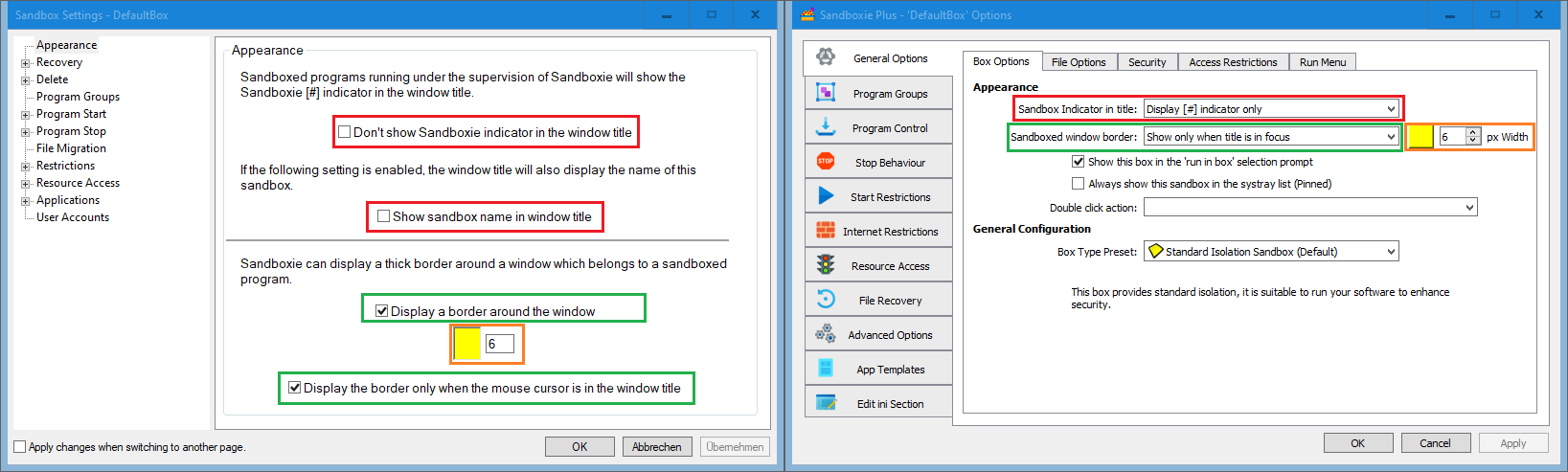Screen dimensions: 1568x472
Task: Open the File Recovery icon
Action: pos(825,299)
